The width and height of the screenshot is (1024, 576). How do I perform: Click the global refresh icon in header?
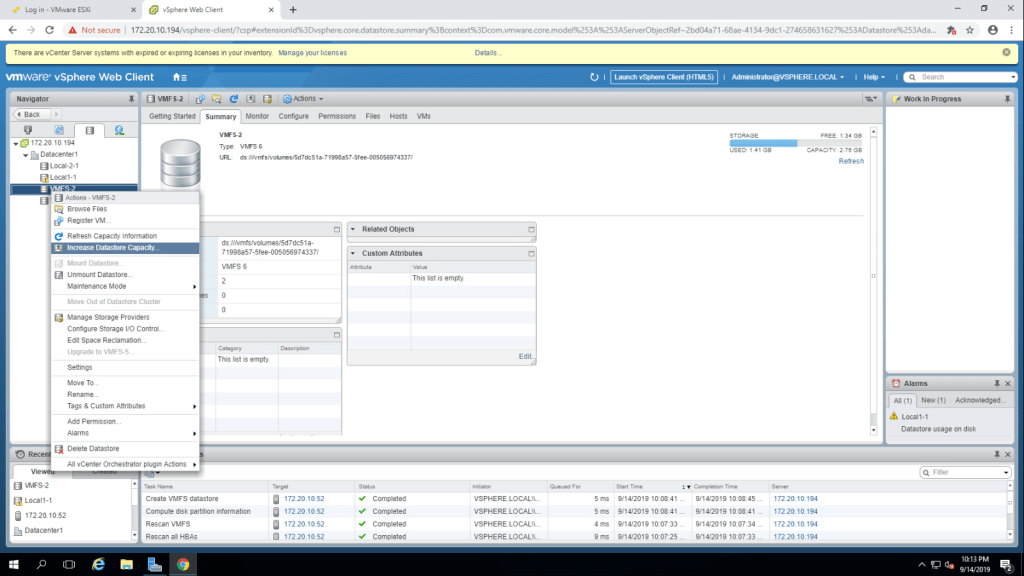pyautogui.click(x=594, y=77)
